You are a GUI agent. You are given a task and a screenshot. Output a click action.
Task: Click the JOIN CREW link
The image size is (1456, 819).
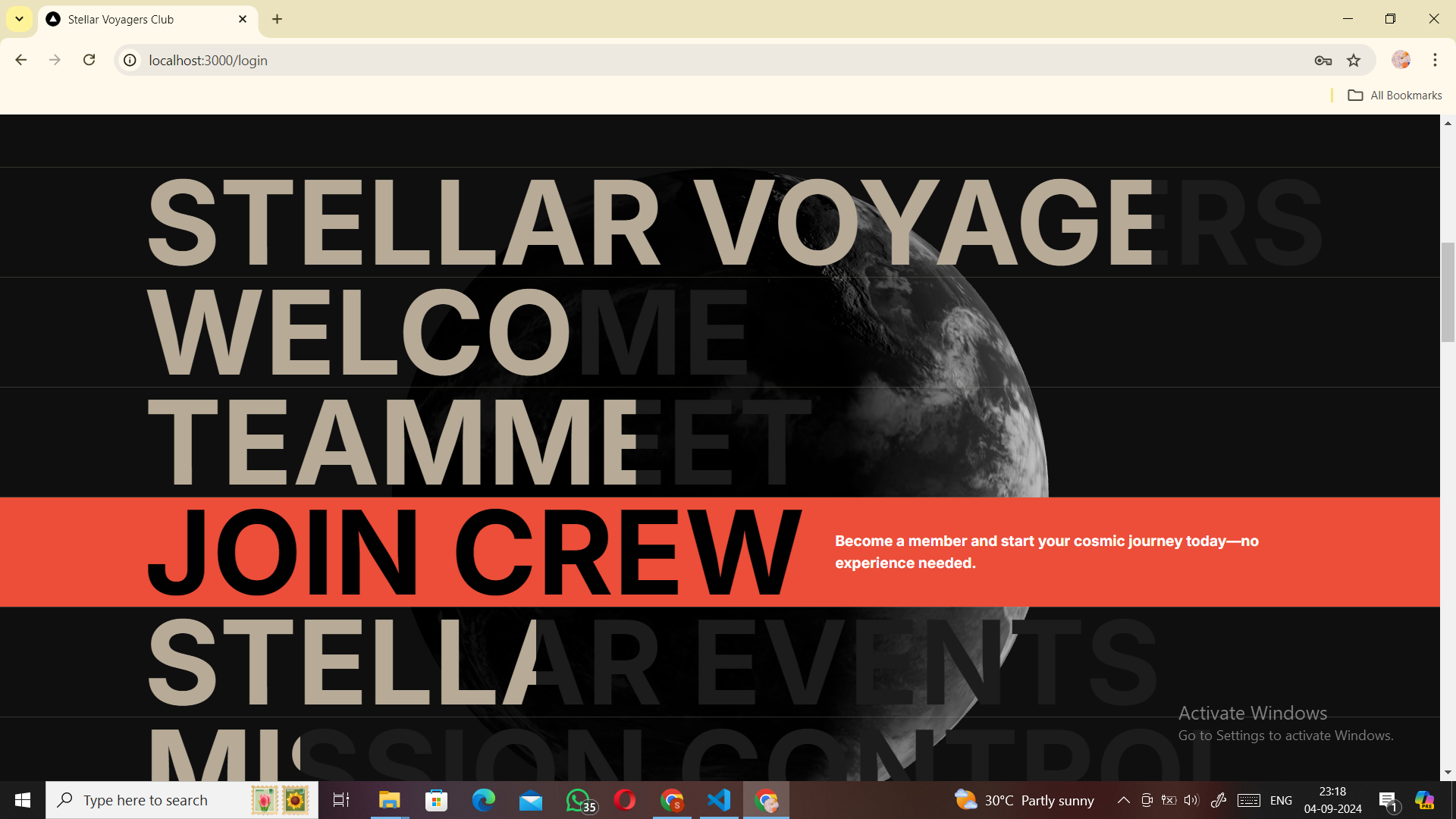click(x=474, y=552)
